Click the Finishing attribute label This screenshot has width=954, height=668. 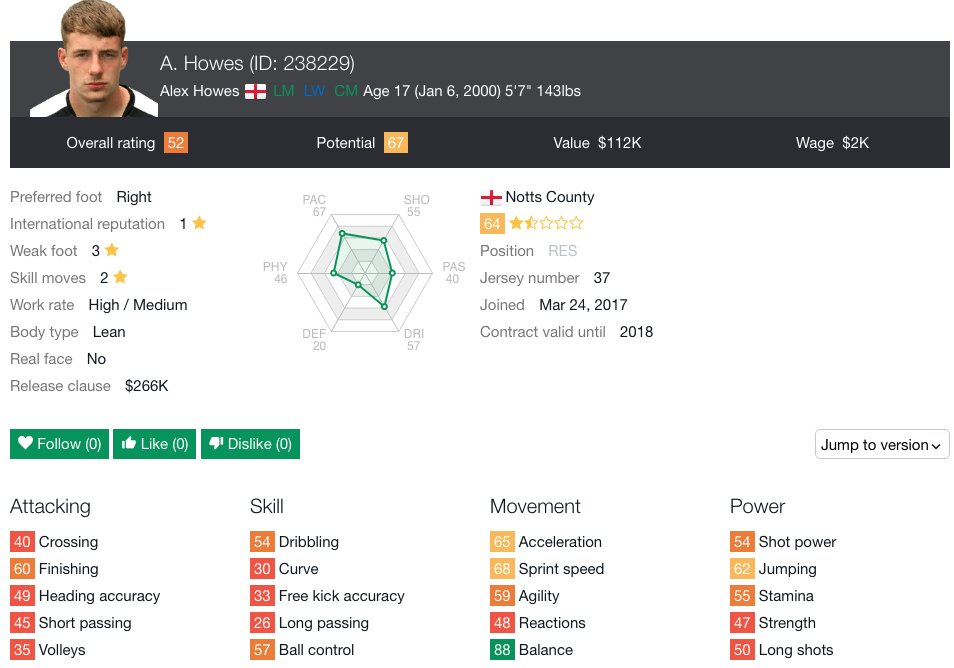tap(68, 569)
